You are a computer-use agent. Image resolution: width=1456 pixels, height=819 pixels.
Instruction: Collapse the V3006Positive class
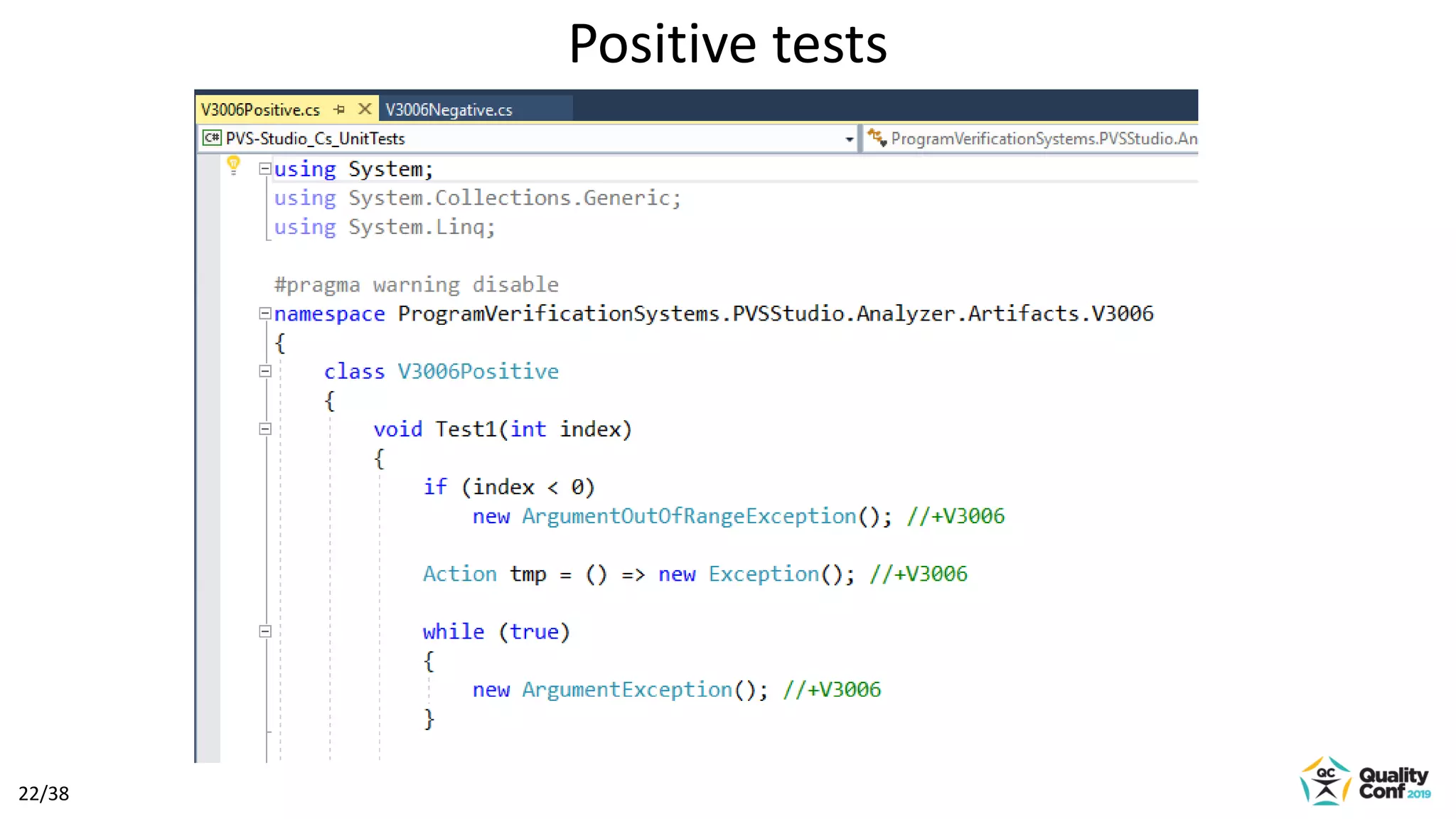tap(265, 371)
